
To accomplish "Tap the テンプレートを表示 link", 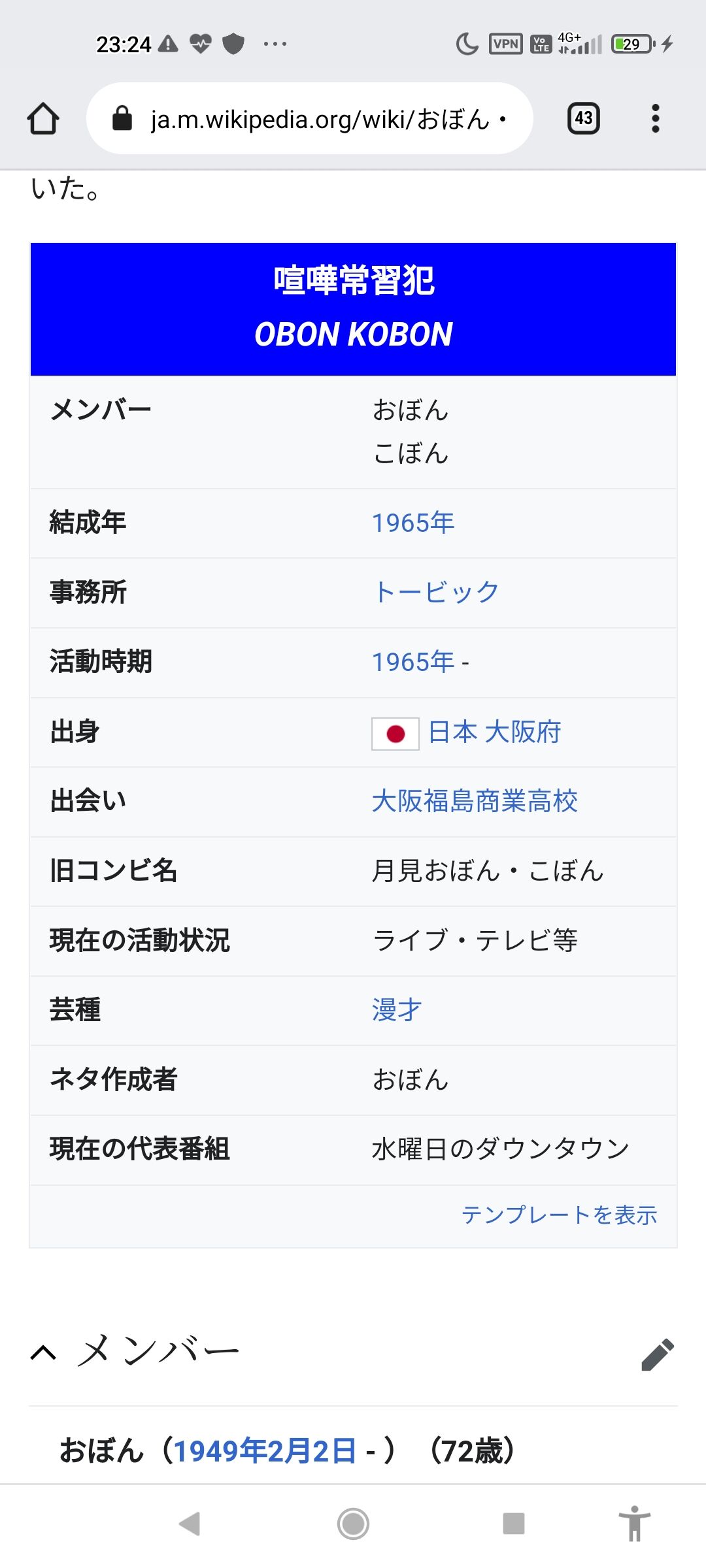I will [x=559, y=1215].
